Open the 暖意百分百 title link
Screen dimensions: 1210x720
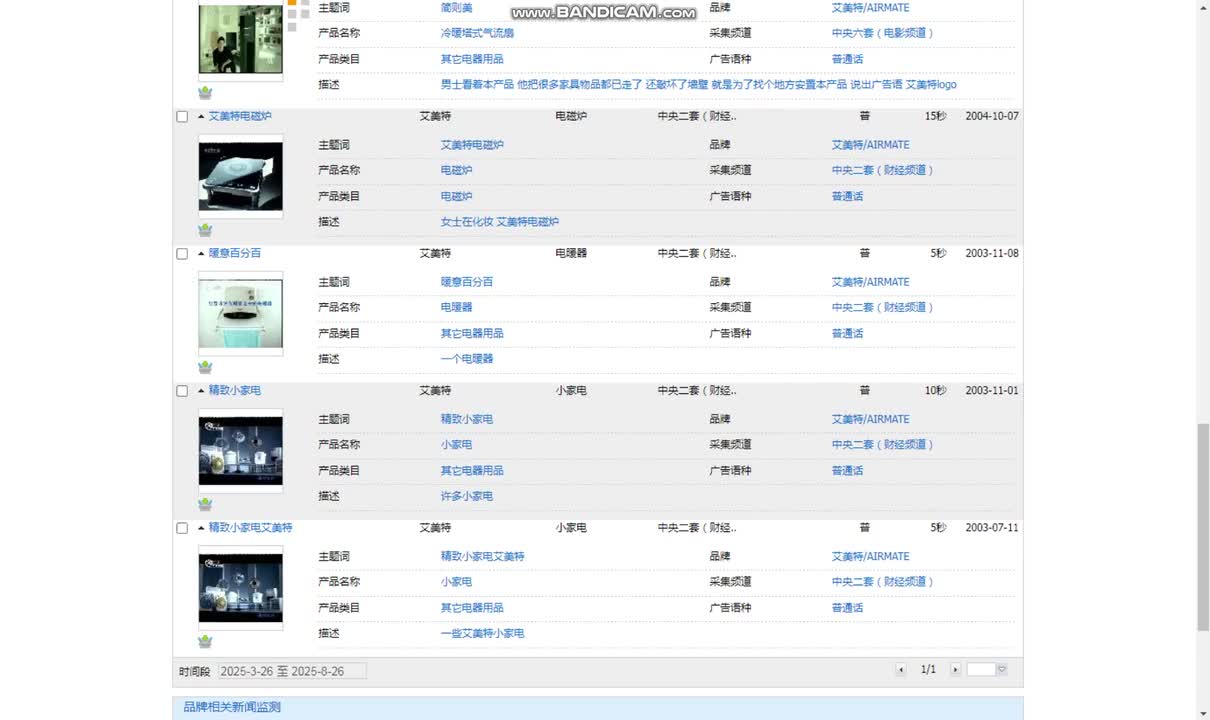tap(235, 253)
